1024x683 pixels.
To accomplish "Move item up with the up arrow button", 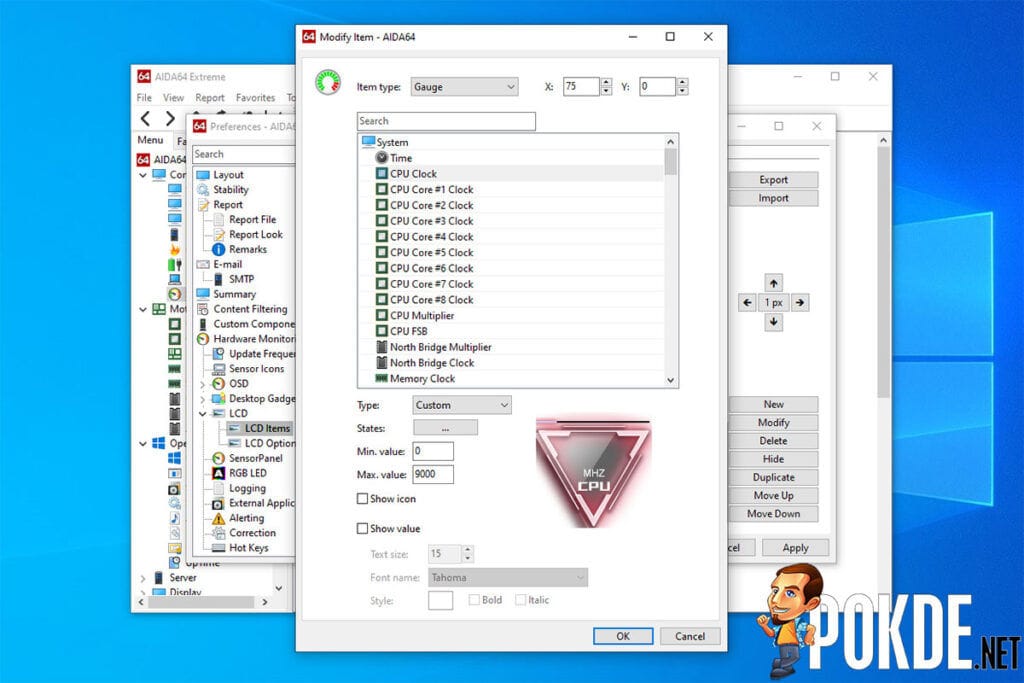I will [774, 283].
